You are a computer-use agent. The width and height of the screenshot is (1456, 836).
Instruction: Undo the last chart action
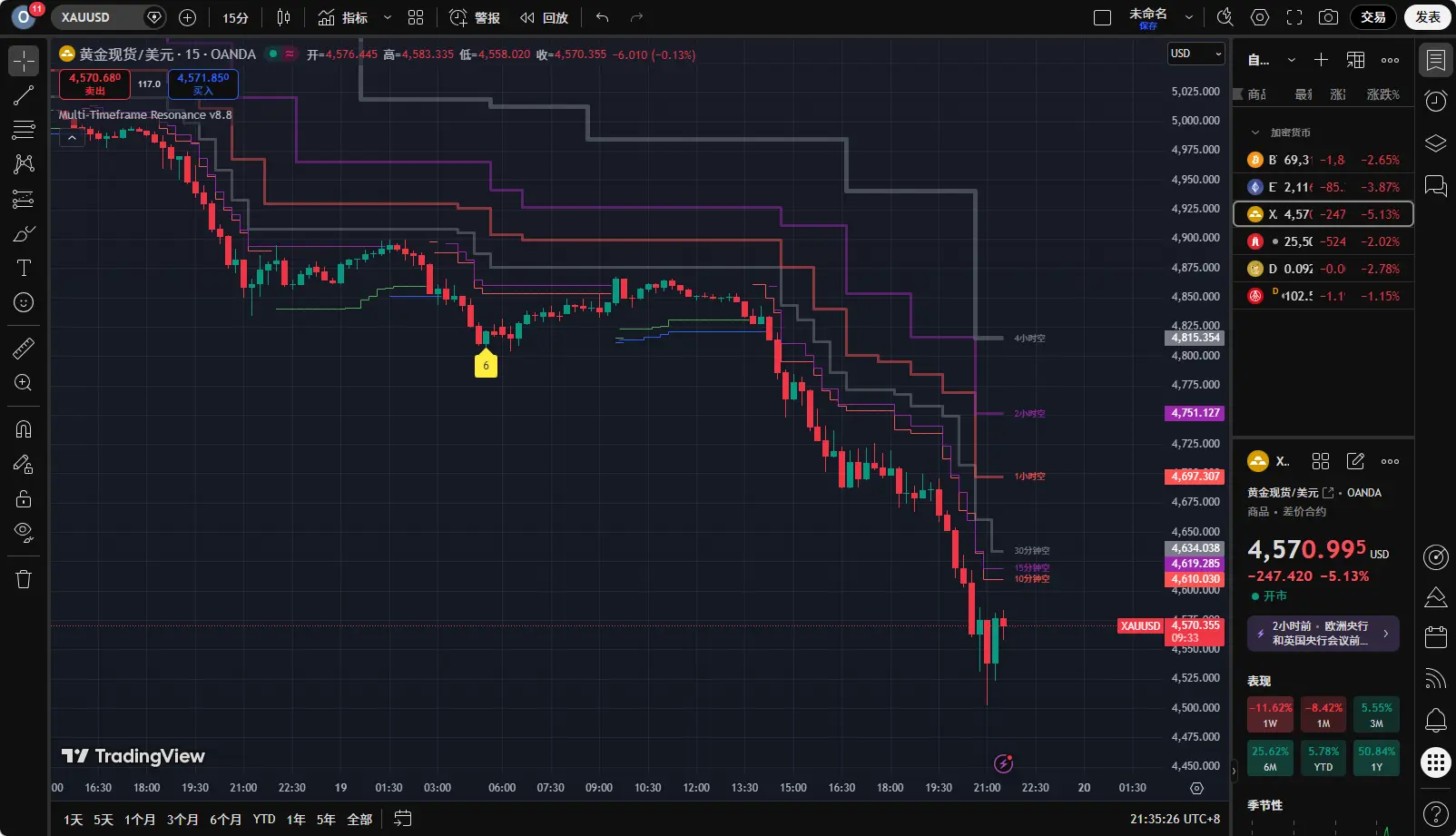pyautogui.click(x=603, y=17)
